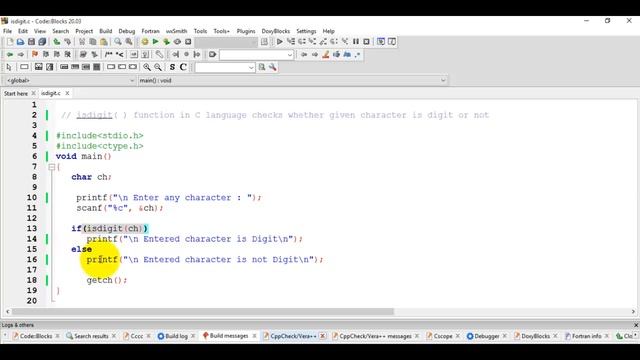Click the Undo toolbar icon

57,42
